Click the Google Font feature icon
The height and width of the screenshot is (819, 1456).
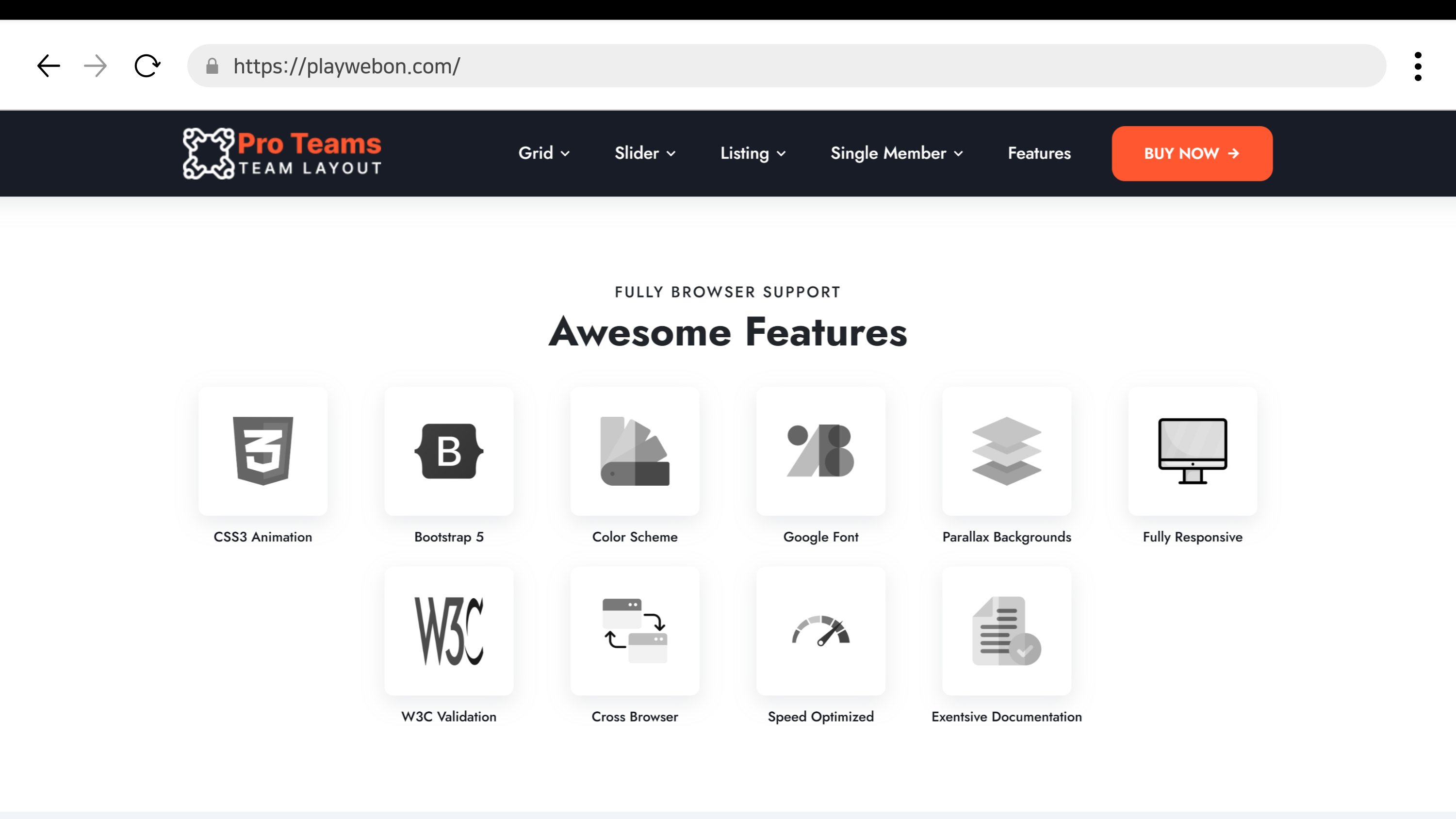(x=821, y=451)
